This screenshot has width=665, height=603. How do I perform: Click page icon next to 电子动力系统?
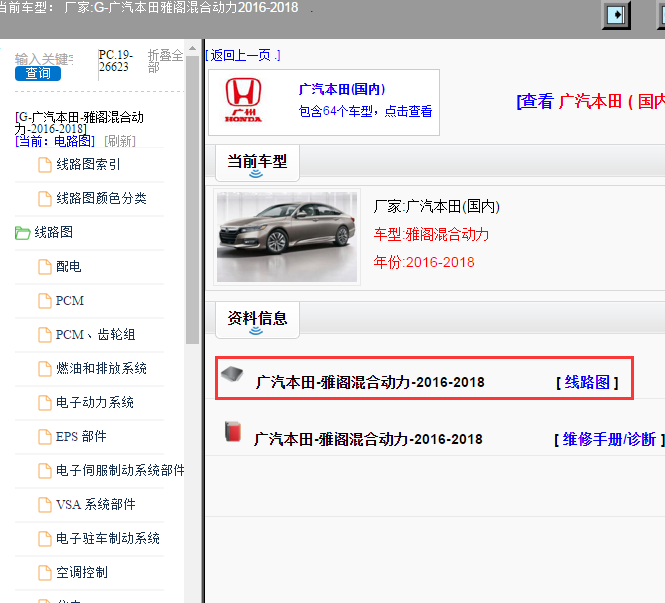tap(45, 403)
